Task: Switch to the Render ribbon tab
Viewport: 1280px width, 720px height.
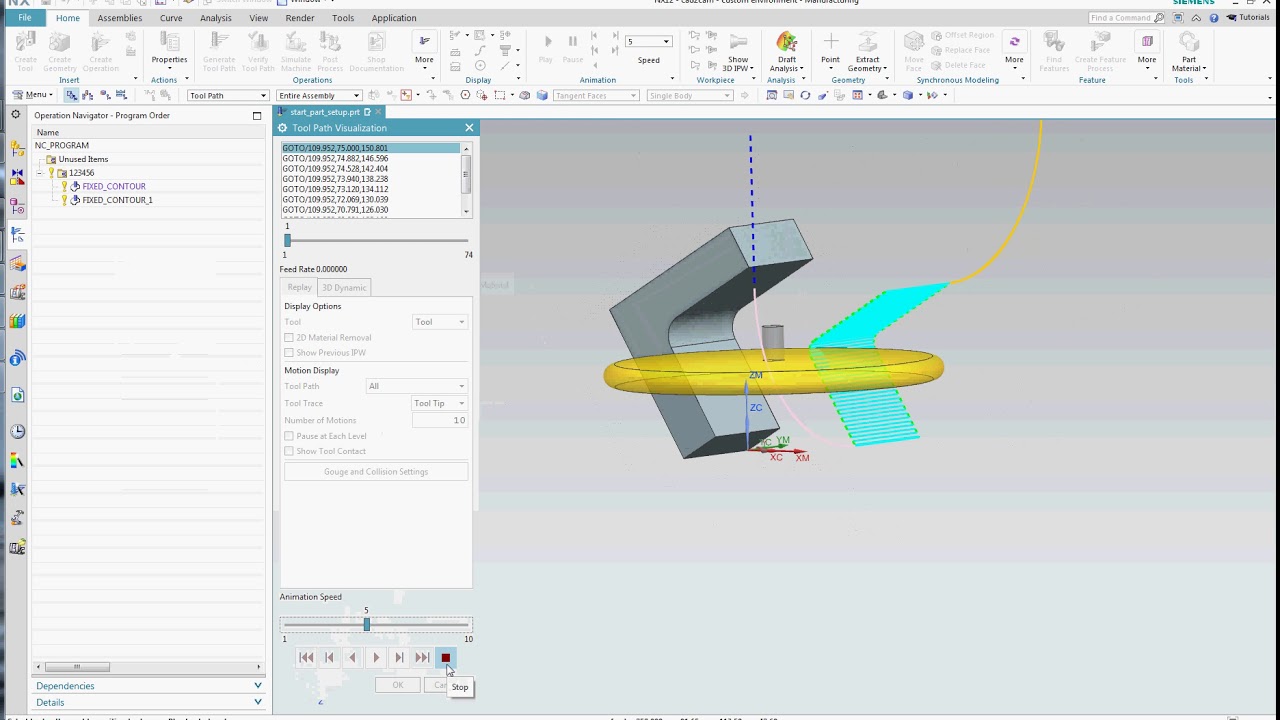Action: pos(300,18)
